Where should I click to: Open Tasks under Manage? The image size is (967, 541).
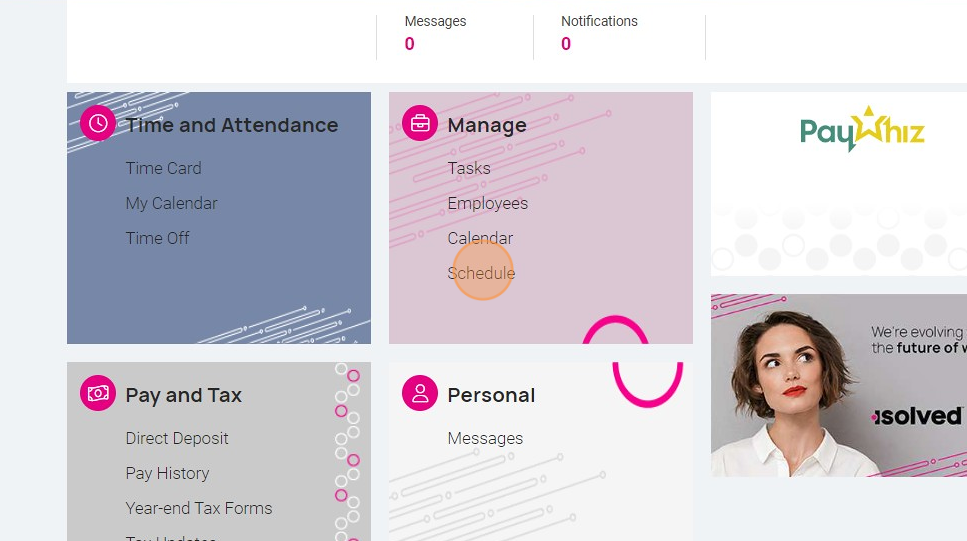[469, 168]
